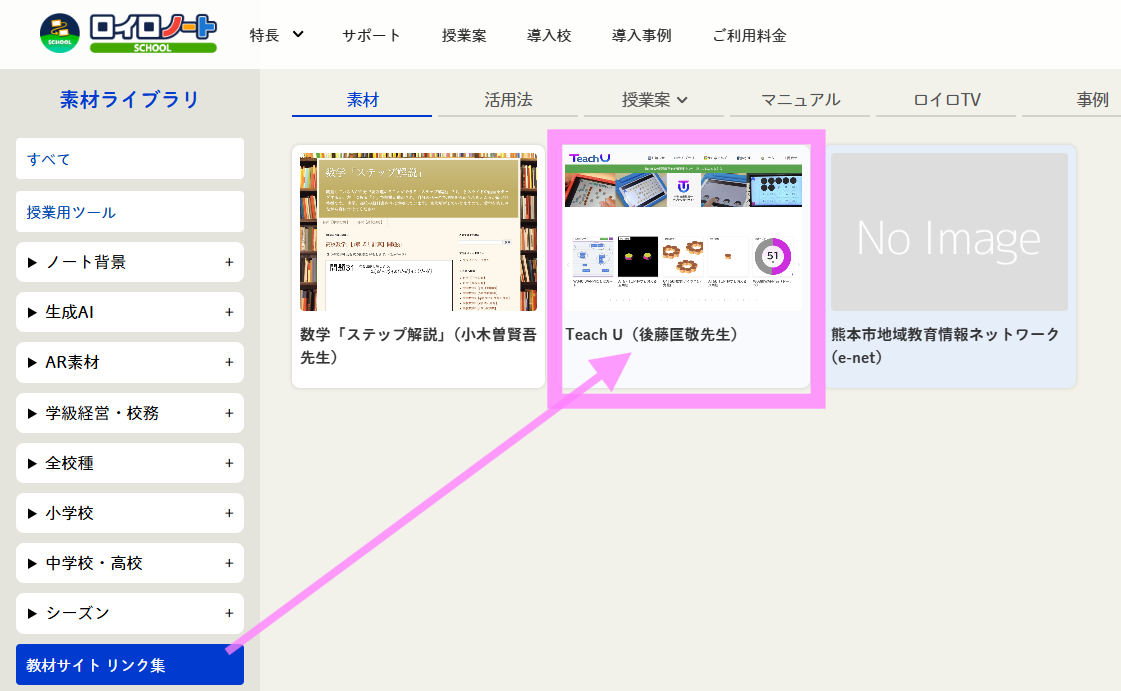Click the plus icon beside シーズン

point(229,613)
